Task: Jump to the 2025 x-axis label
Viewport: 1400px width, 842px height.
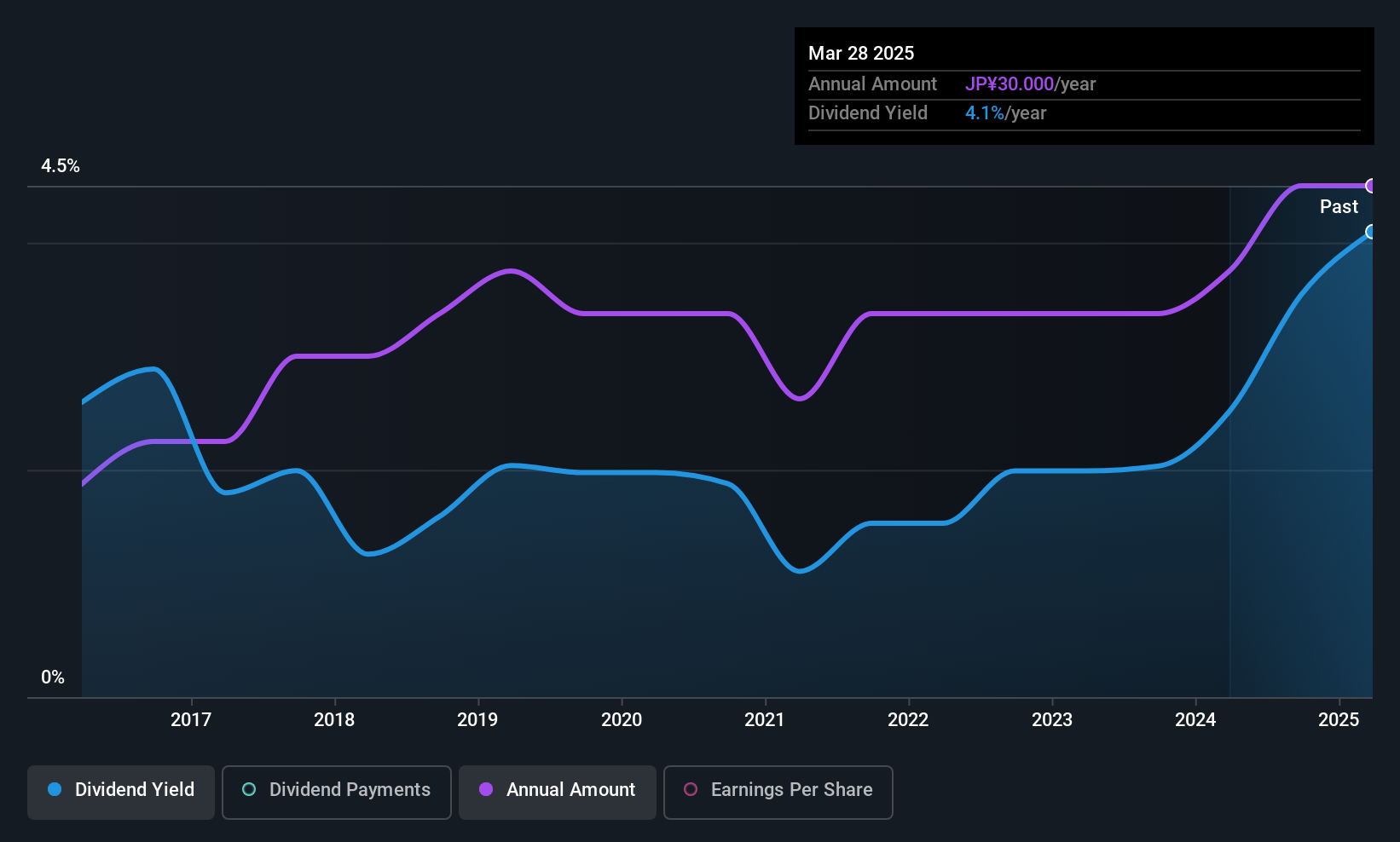Action: 1339,720
